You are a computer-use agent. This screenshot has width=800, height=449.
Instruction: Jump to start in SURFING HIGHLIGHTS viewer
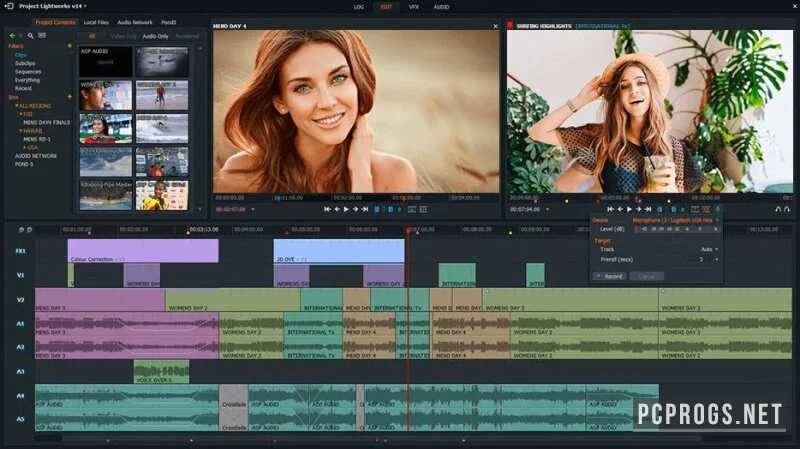[x=610, y=209]
